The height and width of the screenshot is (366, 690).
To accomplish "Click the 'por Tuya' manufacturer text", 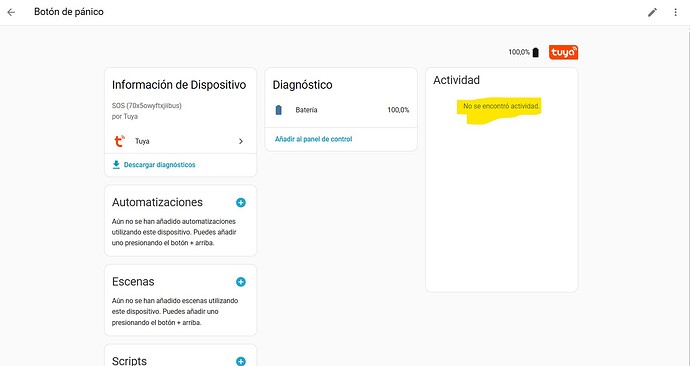I will point(125,117).
